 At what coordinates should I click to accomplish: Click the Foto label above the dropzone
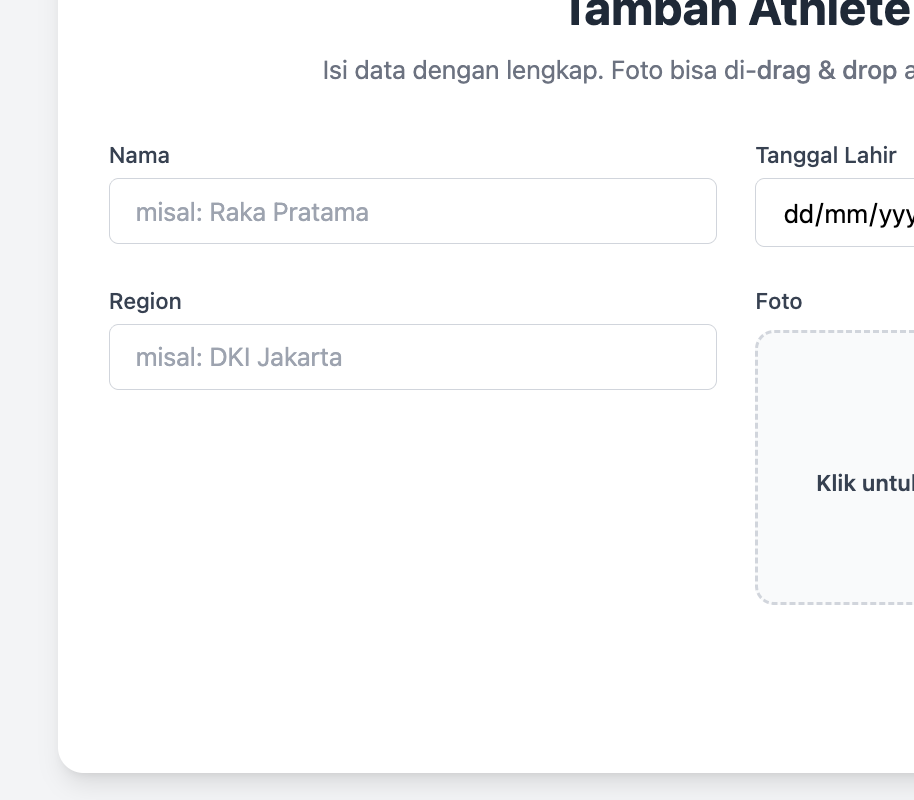point(779,301)
